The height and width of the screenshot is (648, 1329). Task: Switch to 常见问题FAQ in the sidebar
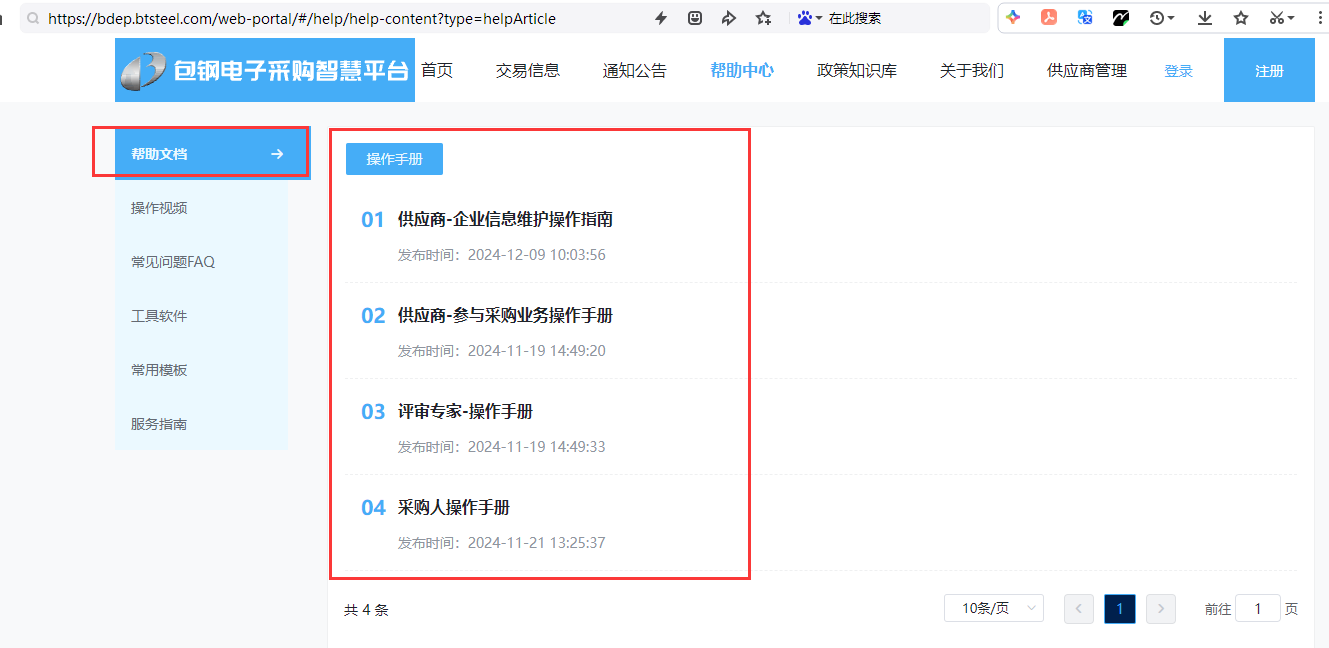[173, 262]
